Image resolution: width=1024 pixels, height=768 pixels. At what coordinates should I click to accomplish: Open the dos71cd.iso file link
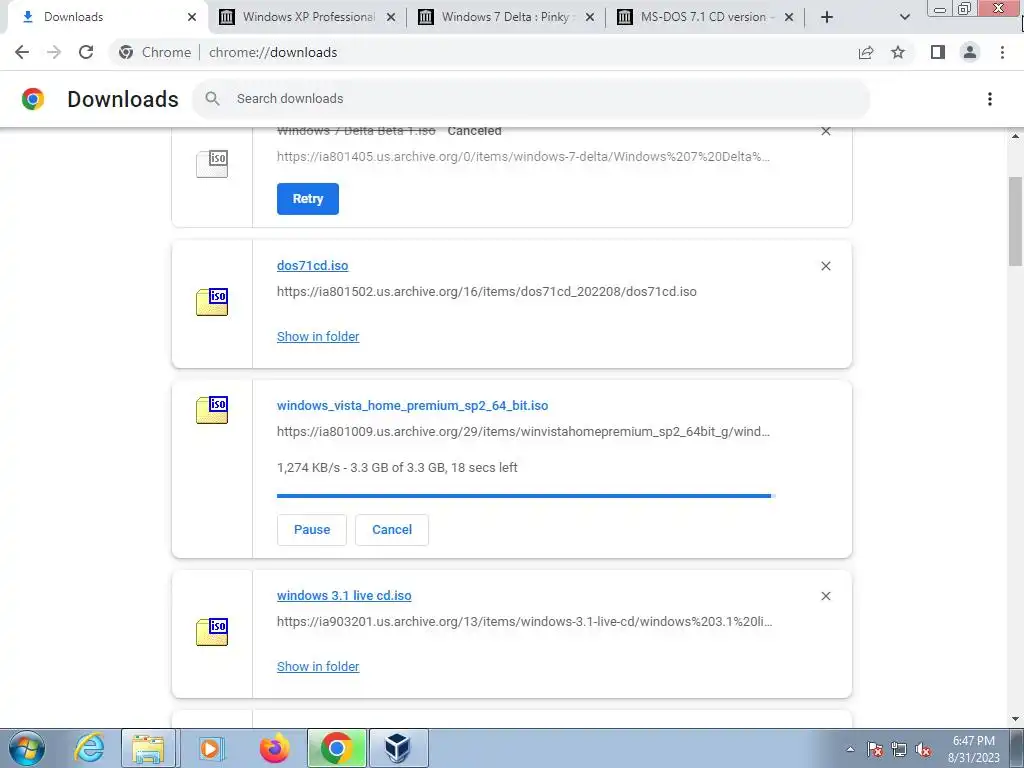(312, 266)
